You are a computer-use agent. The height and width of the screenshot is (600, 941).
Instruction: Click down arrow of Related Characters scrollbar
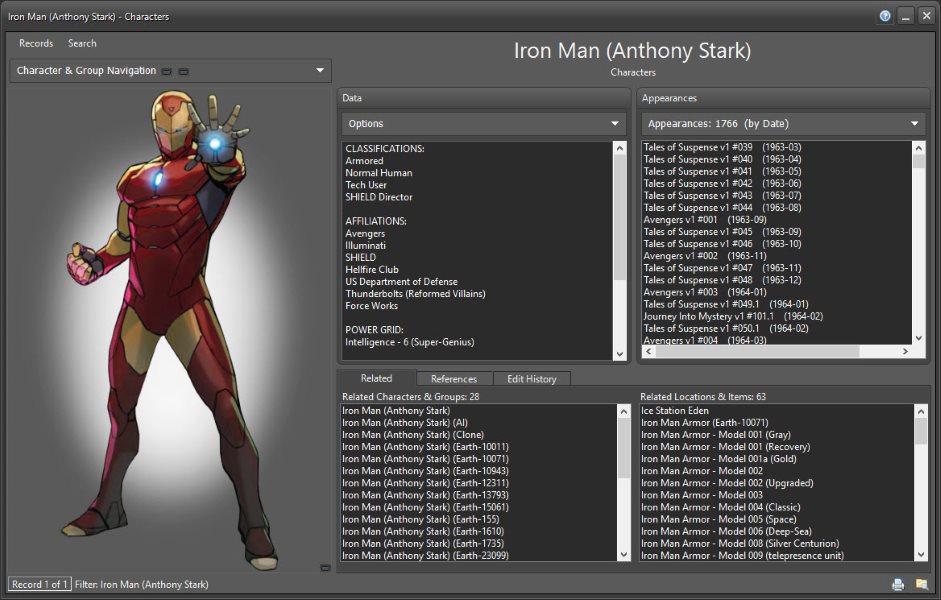[x=624, y=554]
